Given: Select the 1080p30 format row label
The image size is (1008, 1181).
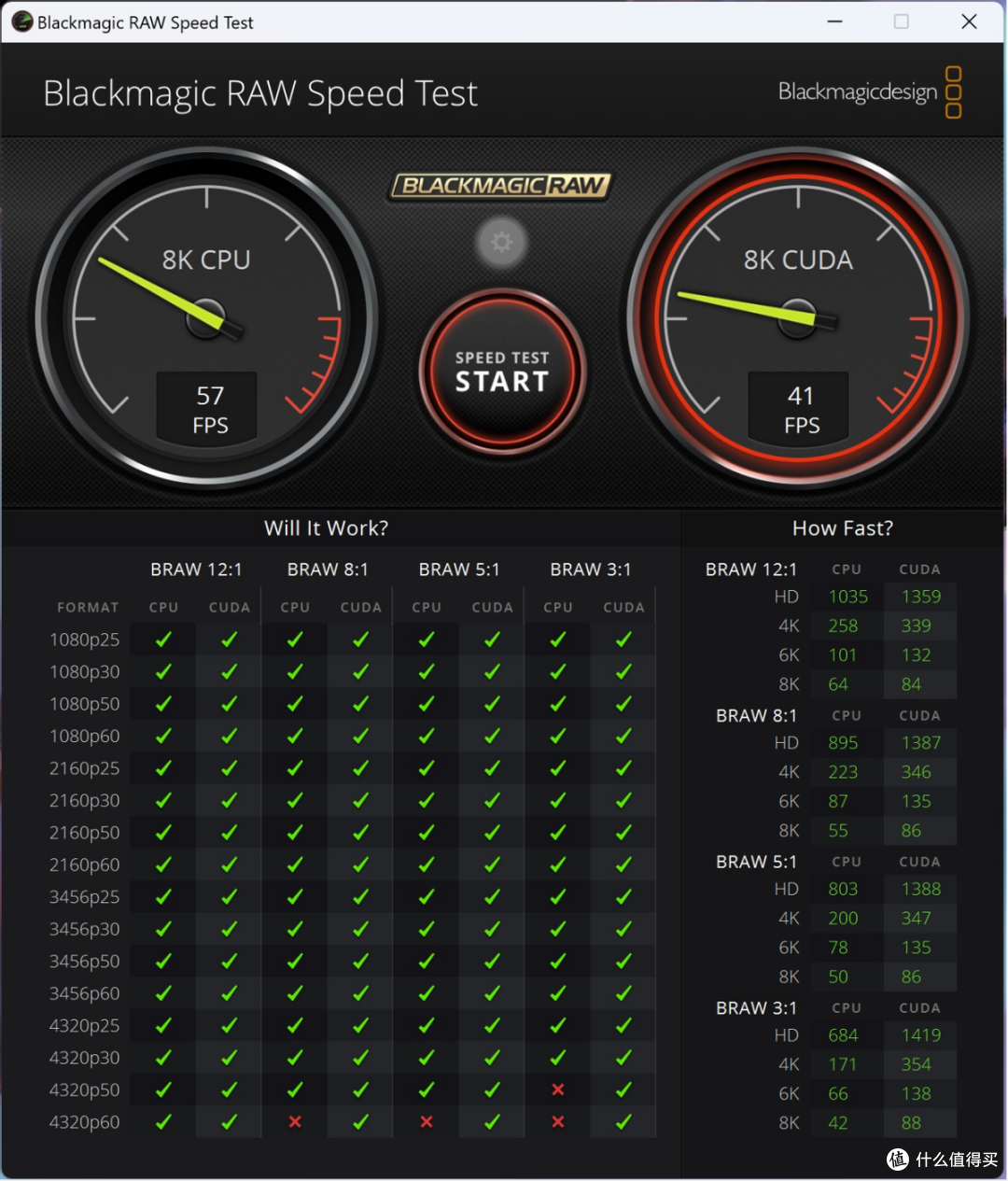Looking at the screenshot, I should [85, 672].
